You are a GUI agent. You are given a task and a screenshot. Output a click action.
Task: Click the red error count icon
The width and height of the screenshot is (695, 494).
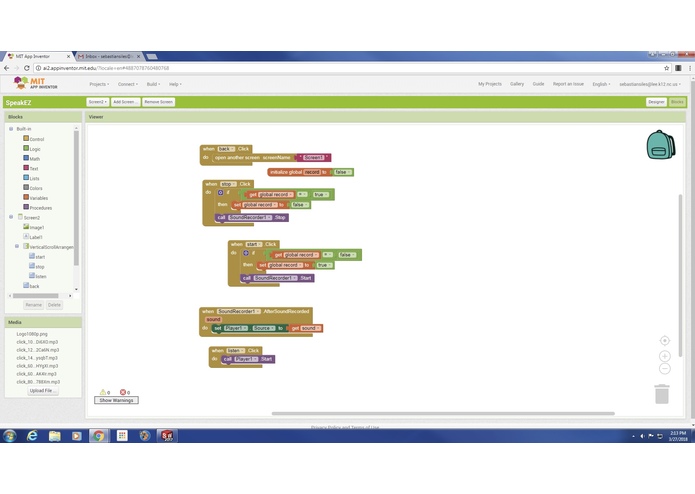click(x=123, y=392)
